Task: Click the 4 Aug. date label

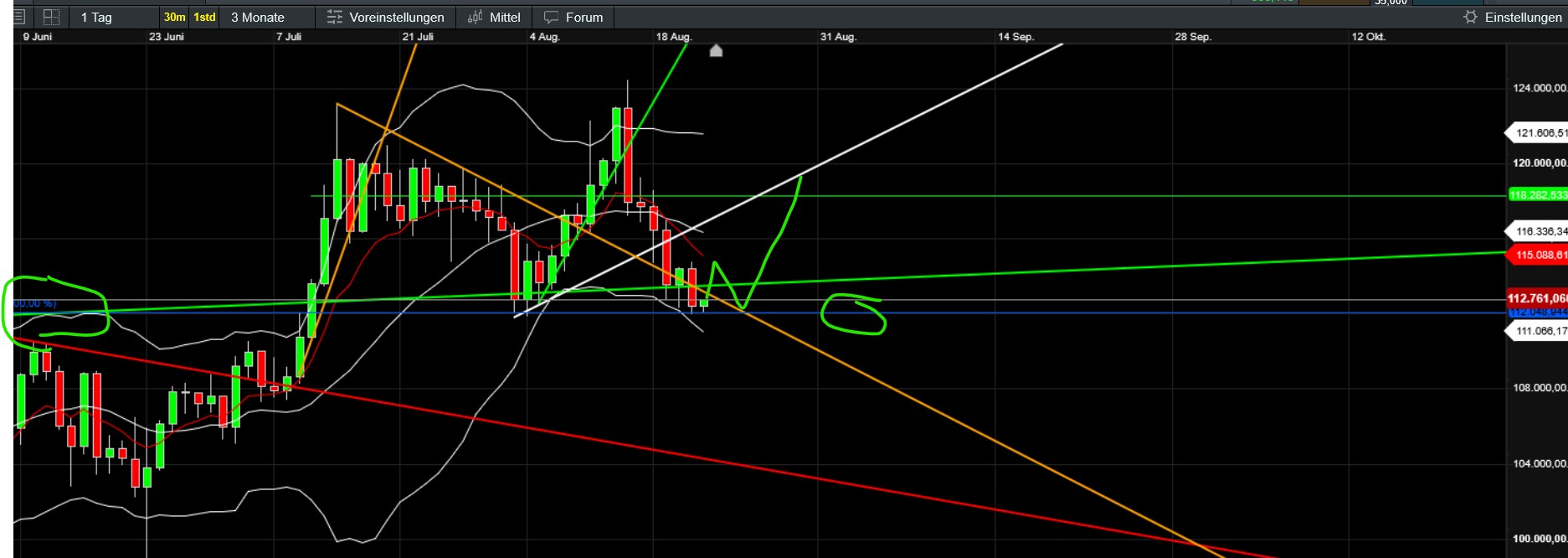Action: point(544,37)
